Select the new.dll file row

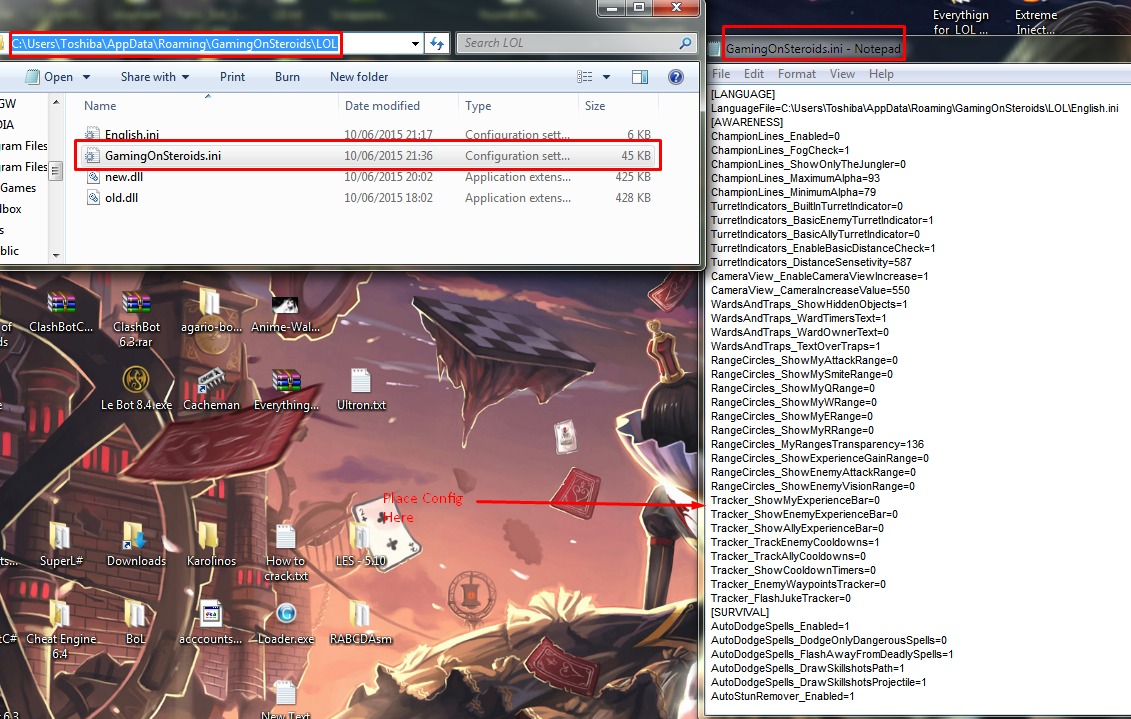coord(368,177)
